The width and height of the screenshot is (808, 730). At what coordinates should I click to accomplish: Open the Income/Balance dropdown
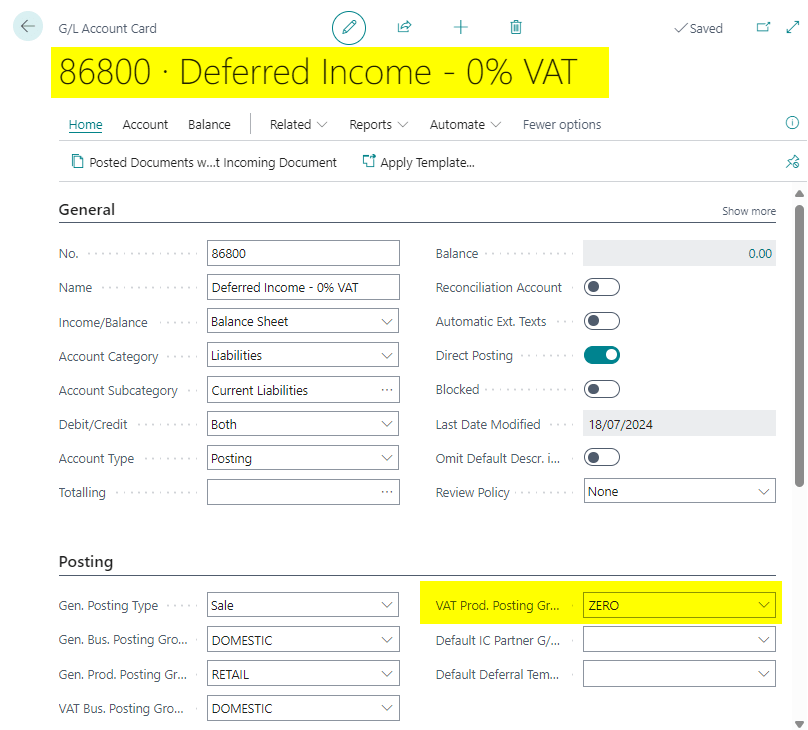click(303, 322)
